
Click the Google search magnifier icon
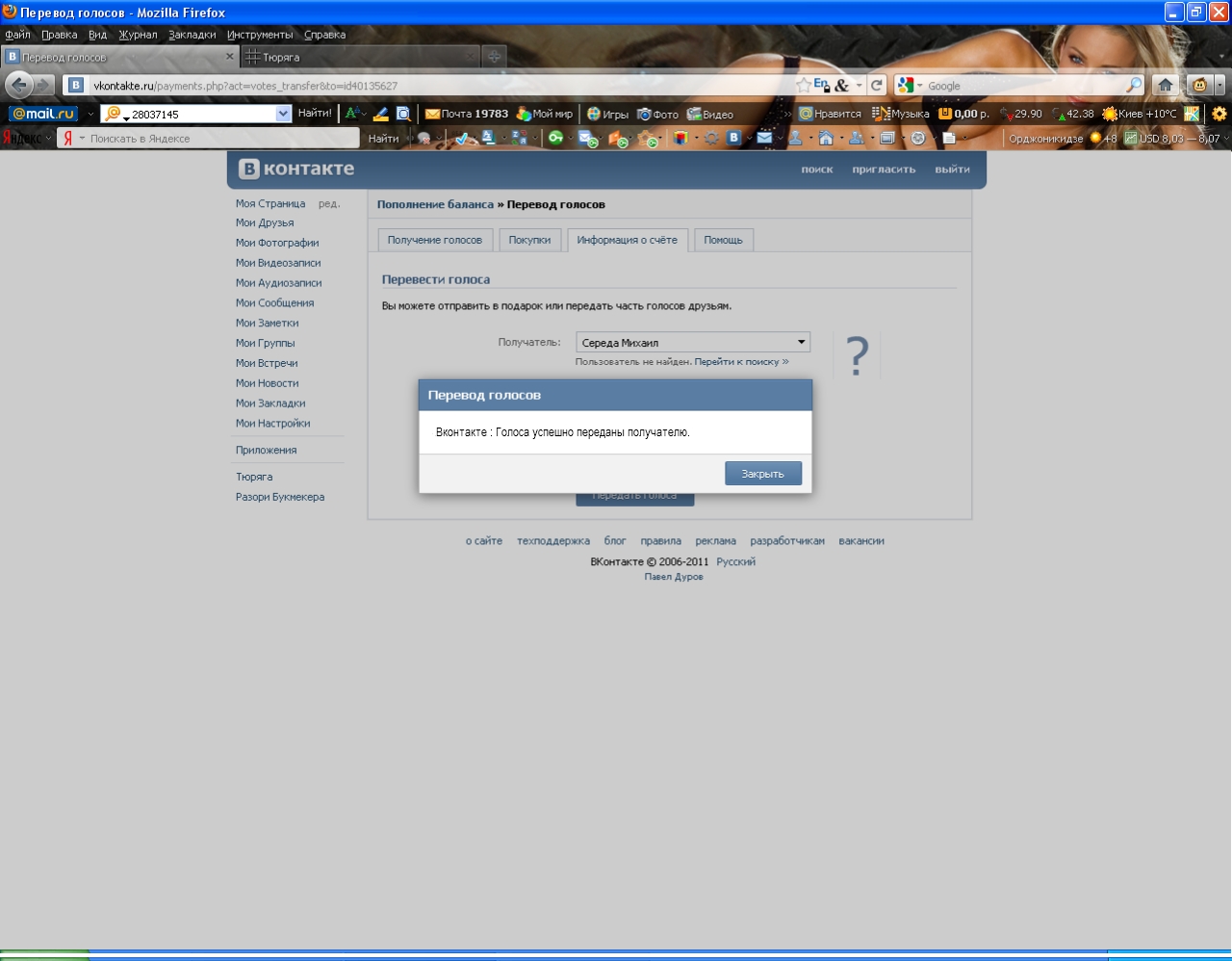pyautogui.click(x=1134, y=85)
